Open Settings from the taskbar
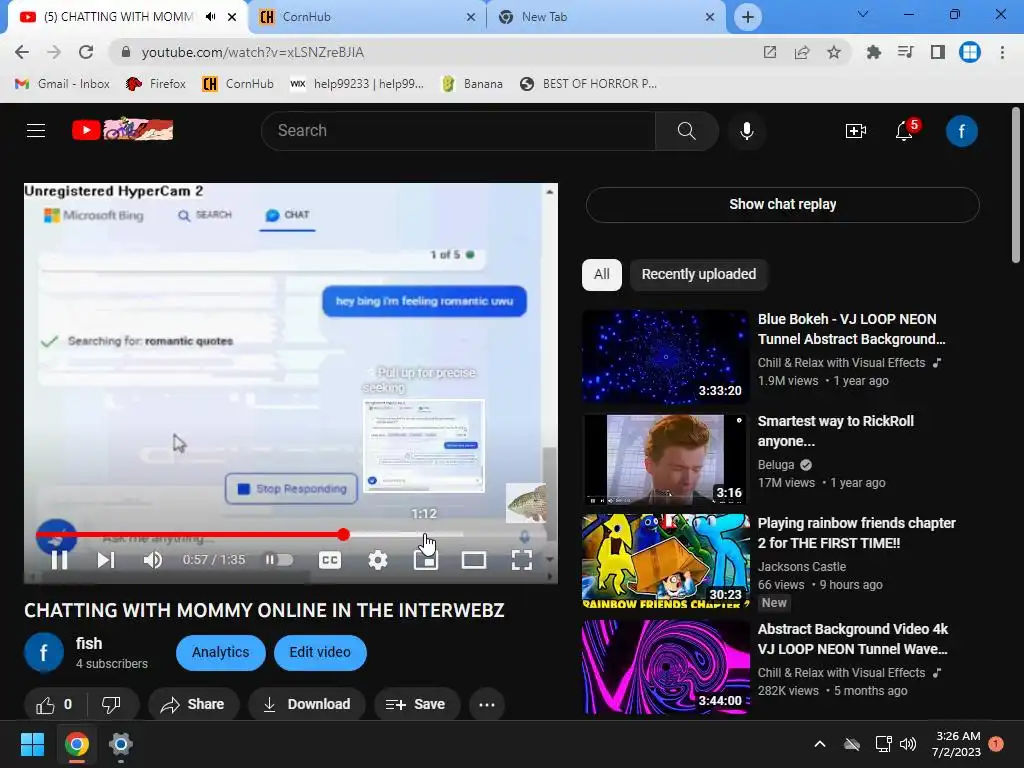1024x768 pixels. pos(121,744)
